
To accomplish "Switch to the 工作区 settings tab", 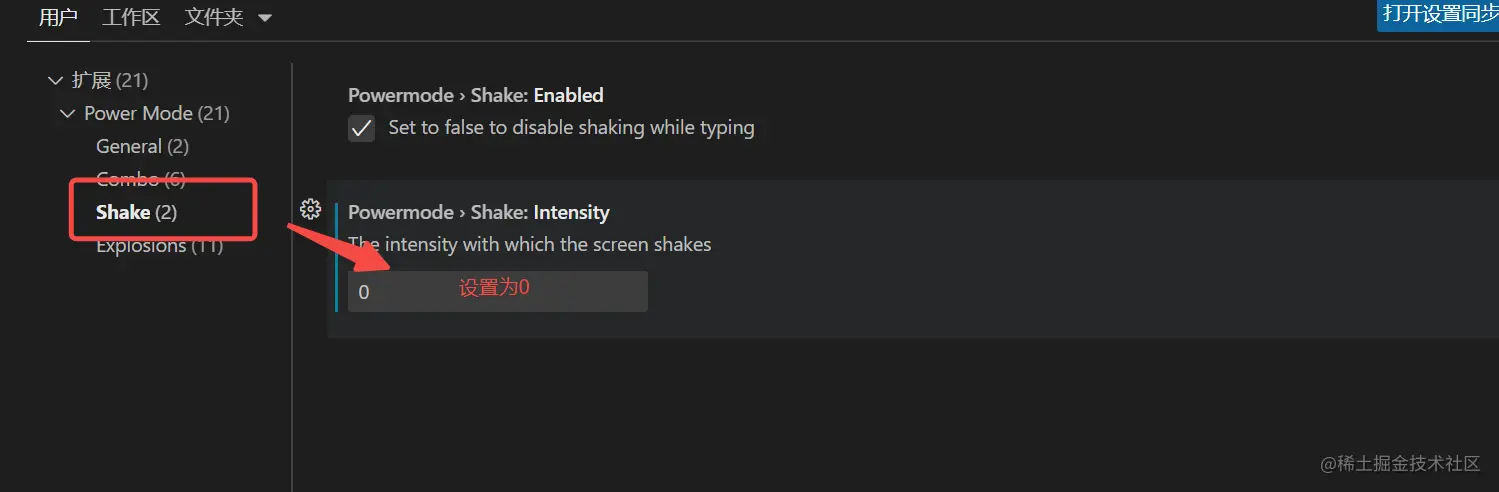I will pyautogui.click(x=131, y=18).
